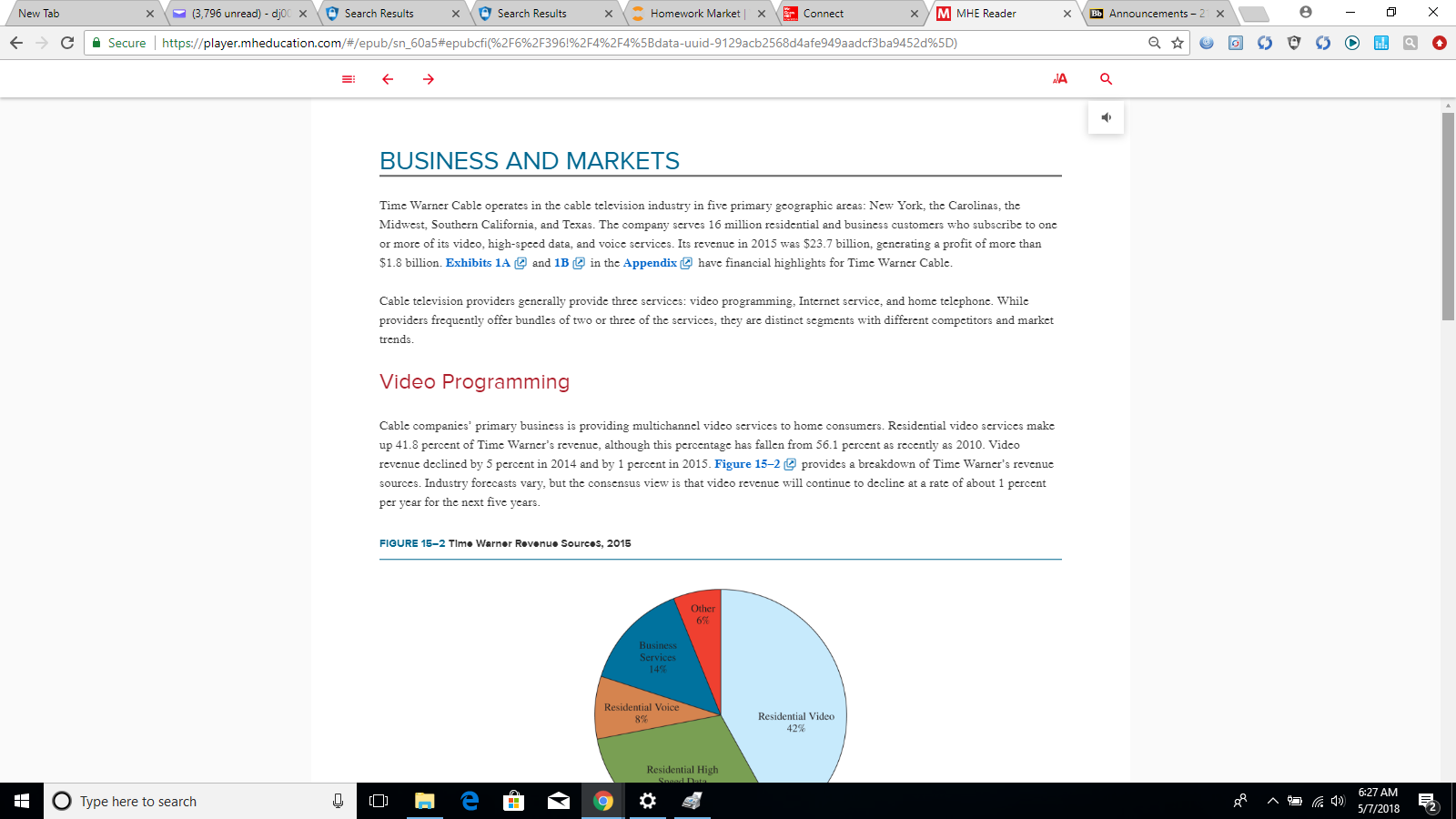
Task: Go to the next page in the reader
Action: pyautogui.click(x=429, y=79)
